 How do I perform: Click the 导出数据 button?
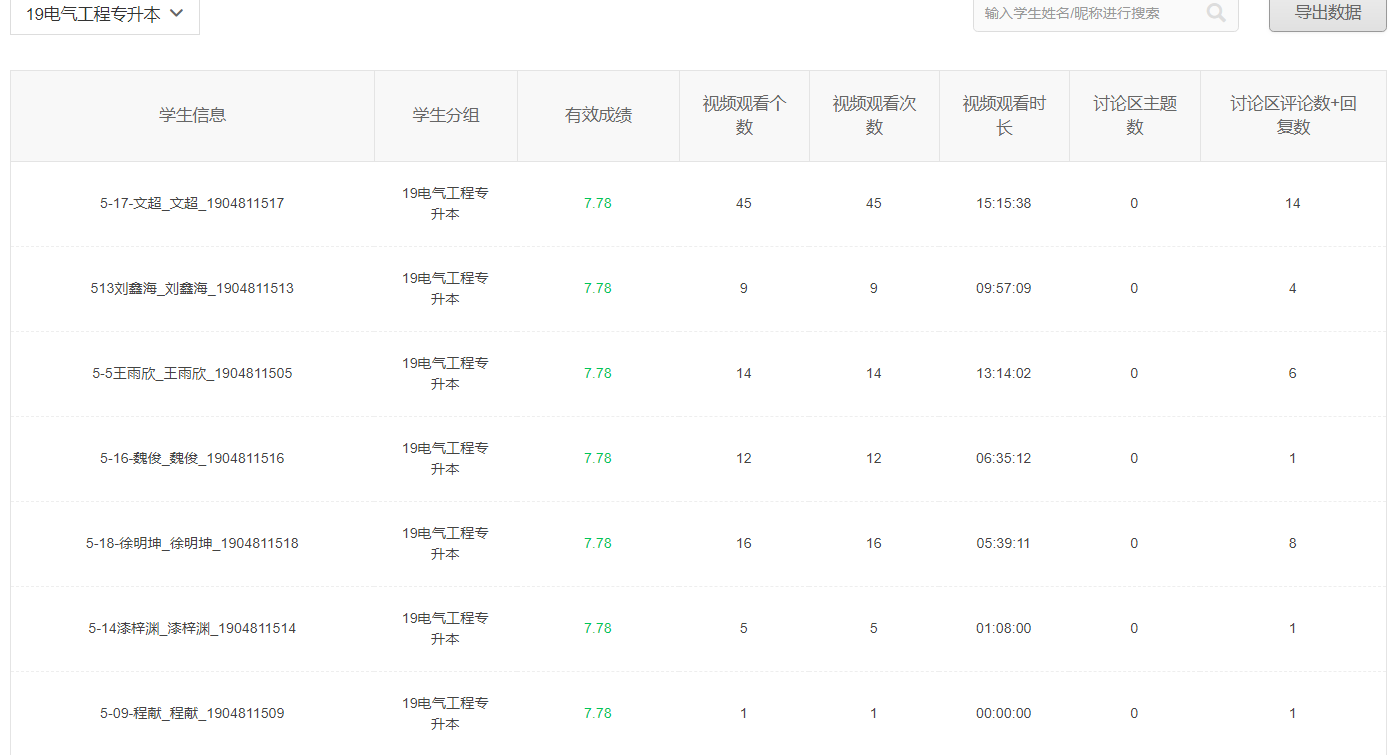[1328, 13]
